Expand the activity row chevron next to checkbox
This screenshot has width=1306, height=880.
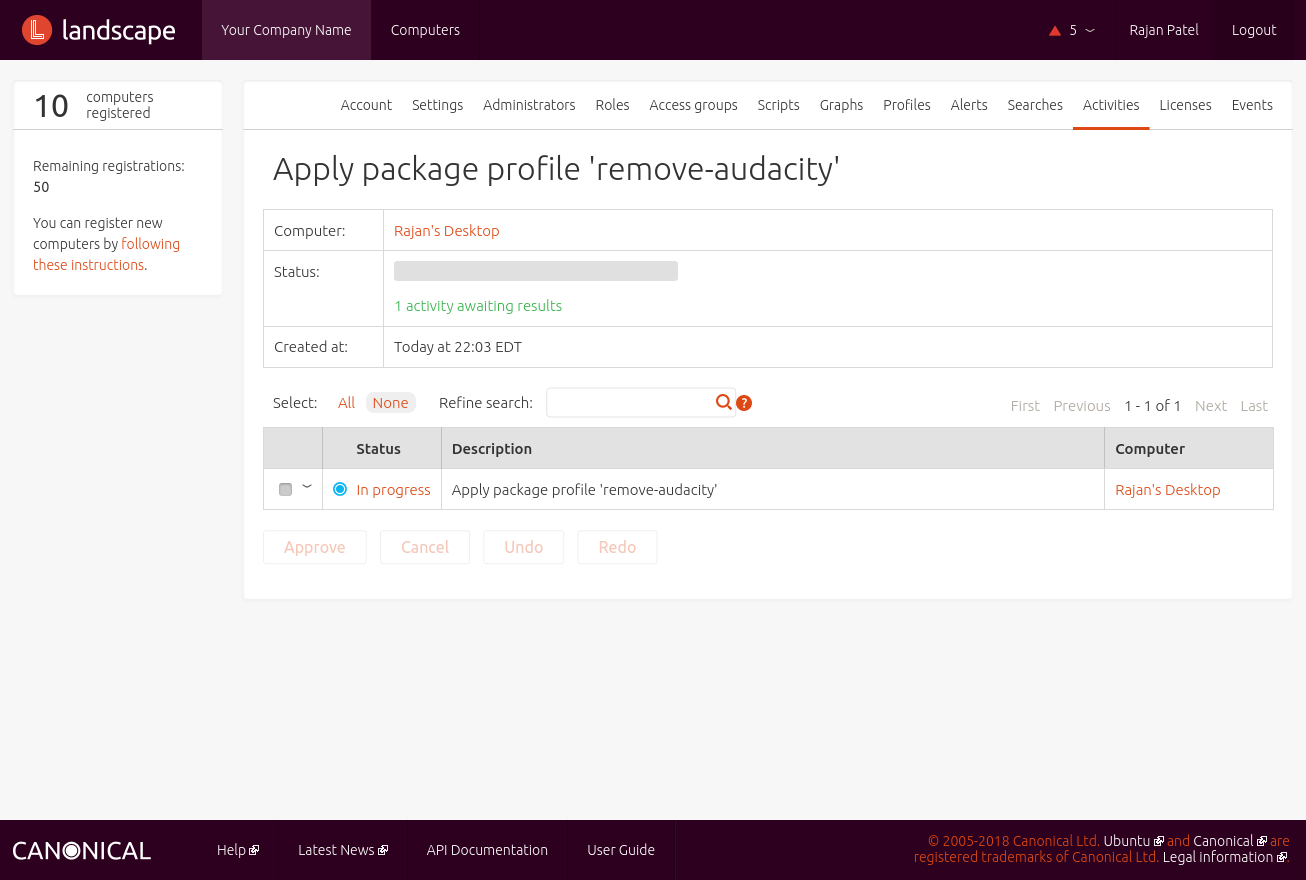click(307, 487)
